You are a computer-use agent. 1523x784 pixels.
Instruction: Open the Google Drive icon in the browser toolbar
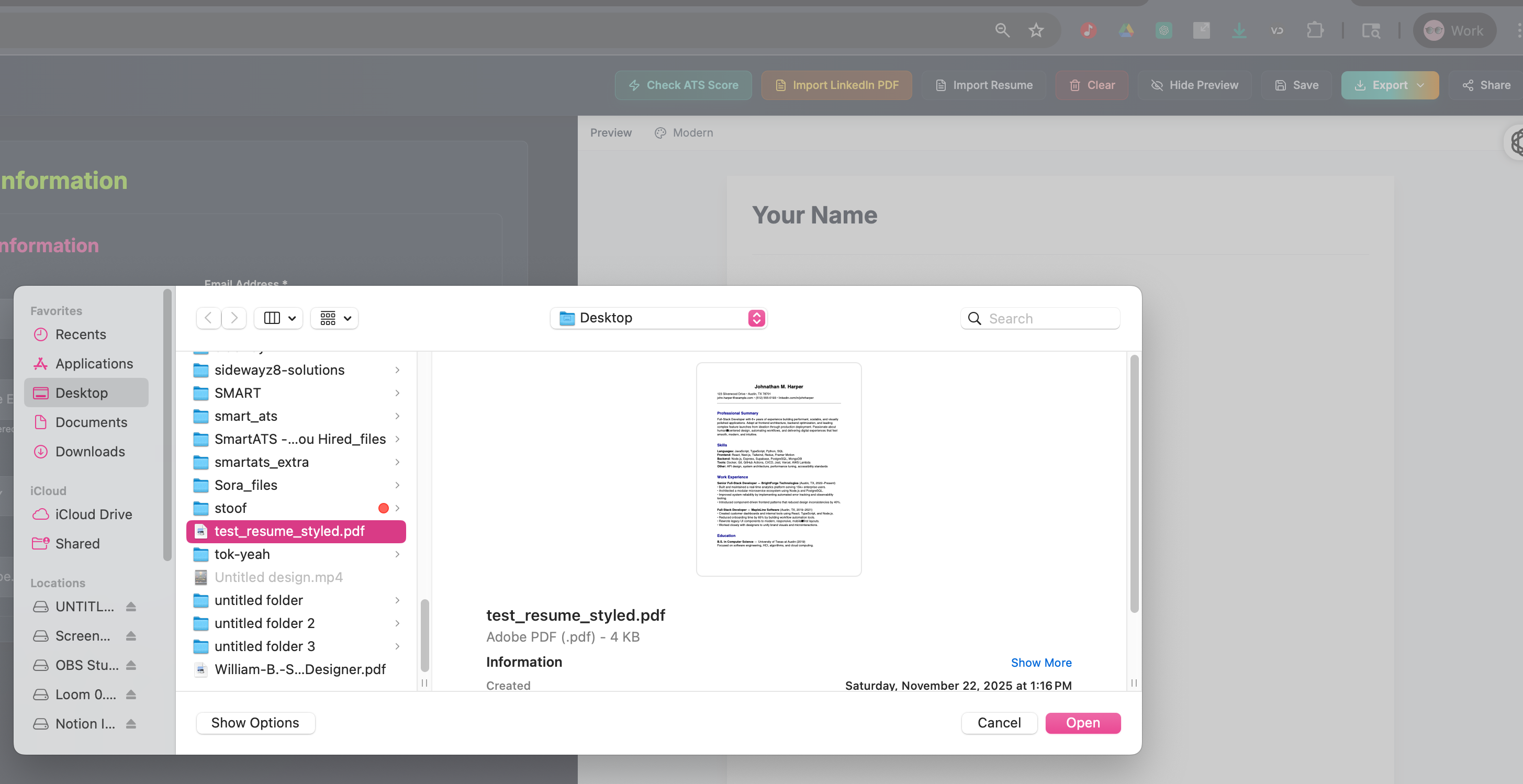pyautogui.click(x=1126, y=30)
